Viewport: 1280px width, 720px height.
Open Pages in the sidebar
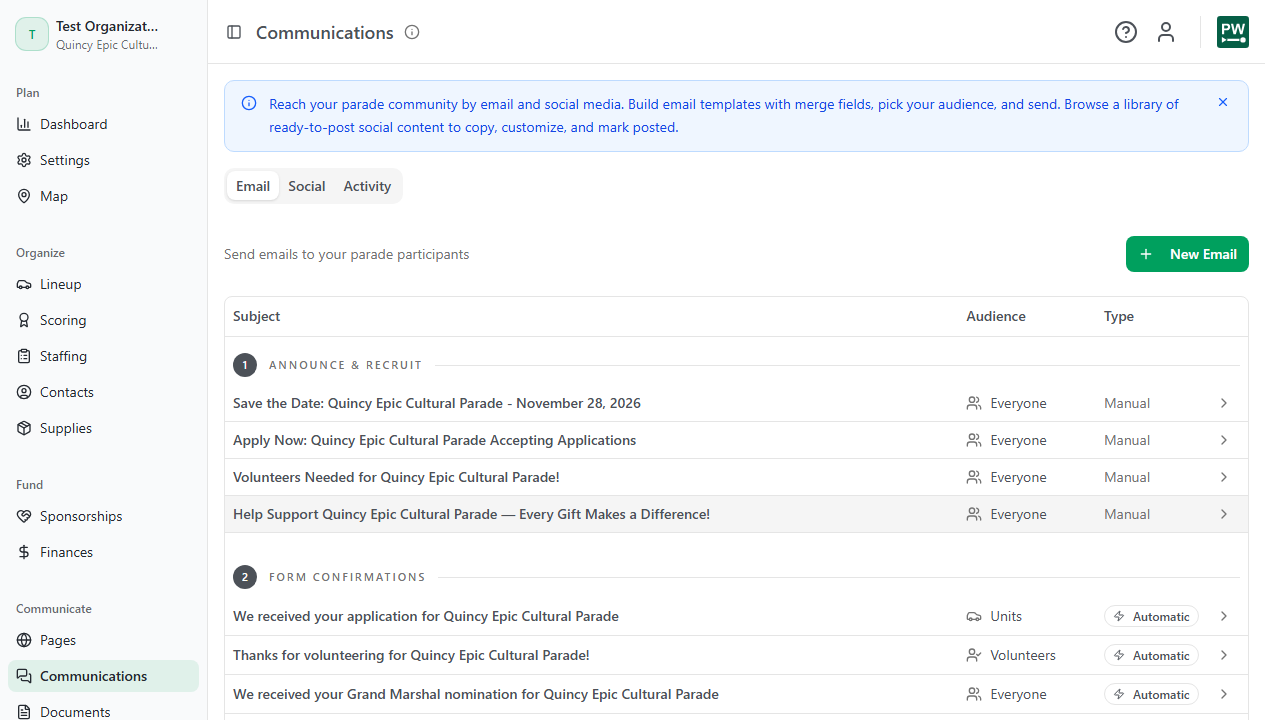103,640
